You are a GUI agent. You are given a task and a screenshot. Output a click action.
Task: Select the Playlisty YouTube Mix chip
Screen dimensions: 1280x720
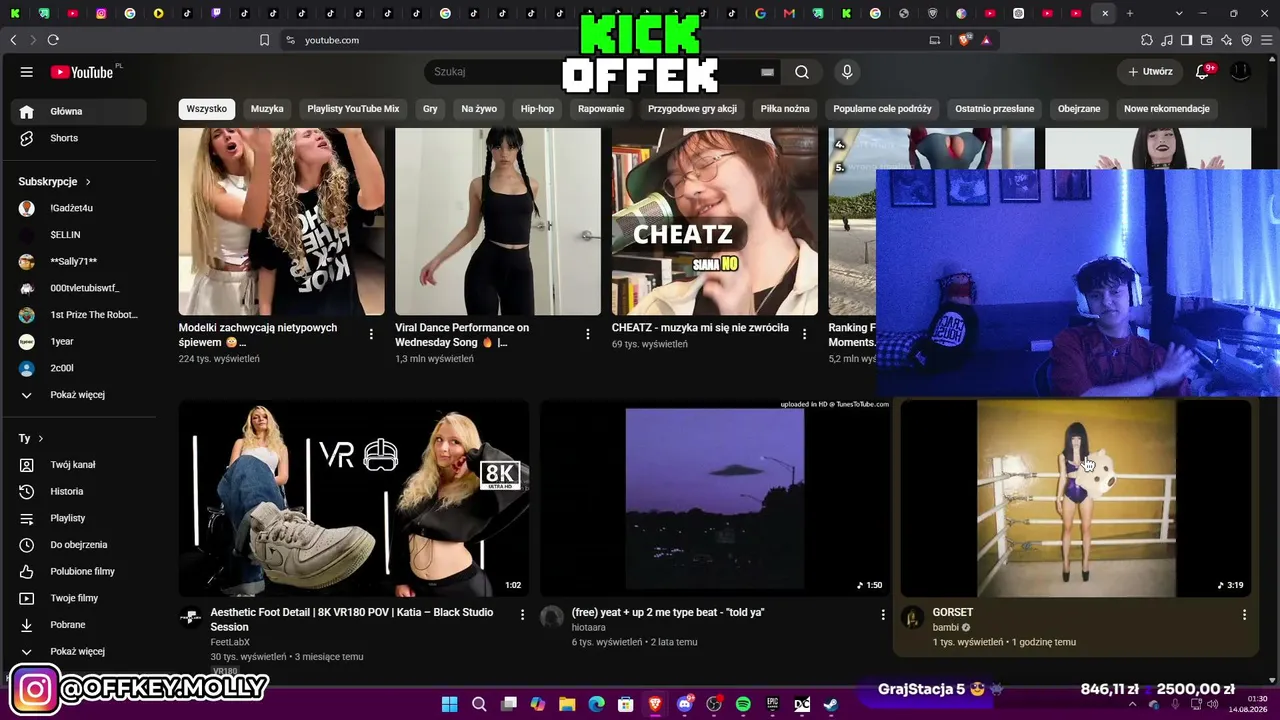pos(353,109)
